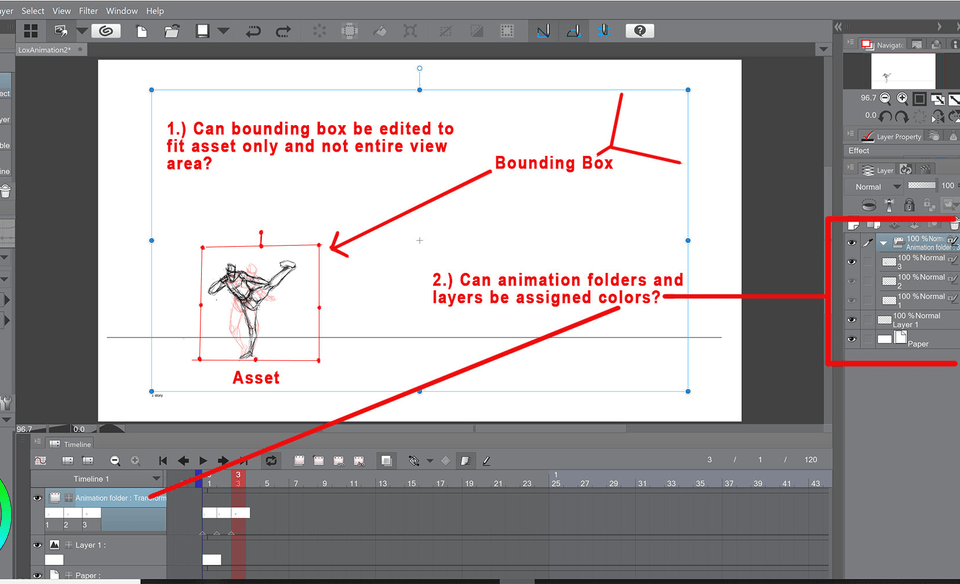Zoom out the timeline with the magnifier icon

tap(114, 460)
